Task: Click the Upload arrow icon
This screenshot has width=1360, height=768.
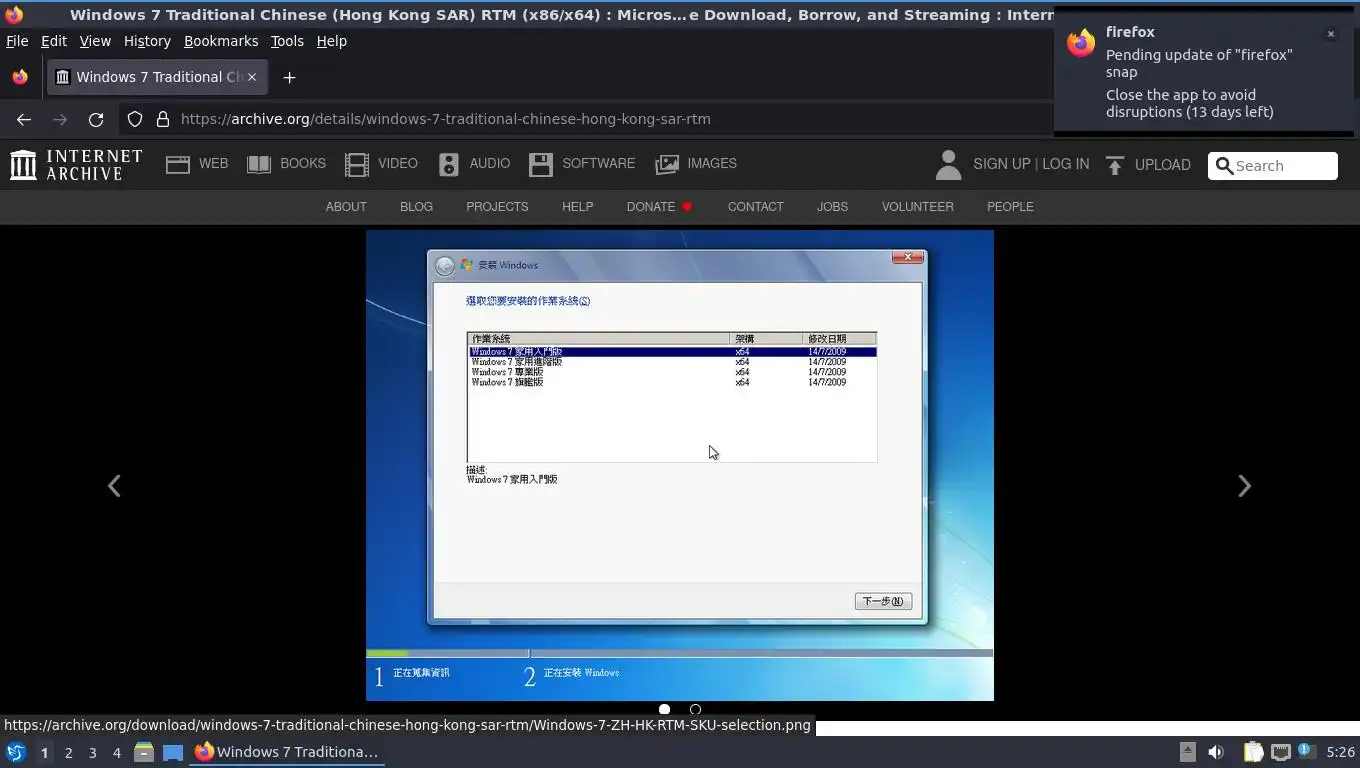Action: click(x=1115, y=165)
